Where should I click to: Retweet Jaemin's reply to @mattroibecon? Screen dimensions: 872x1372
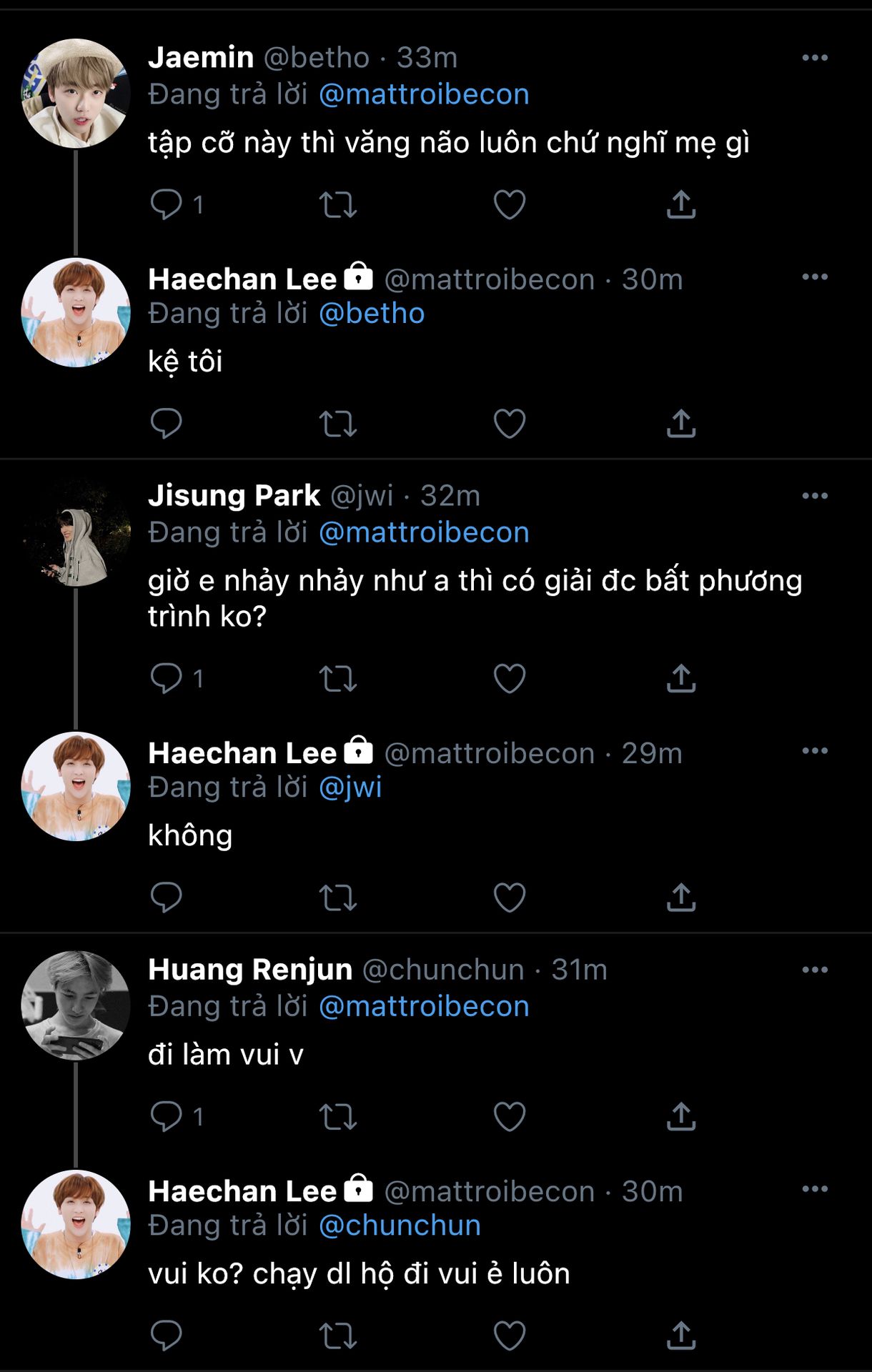tap(337, 205)
